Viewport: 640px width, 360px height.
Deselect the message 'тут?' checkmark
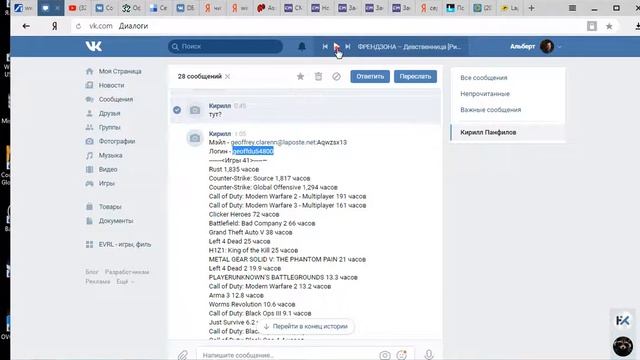click(x=177, y=110)
